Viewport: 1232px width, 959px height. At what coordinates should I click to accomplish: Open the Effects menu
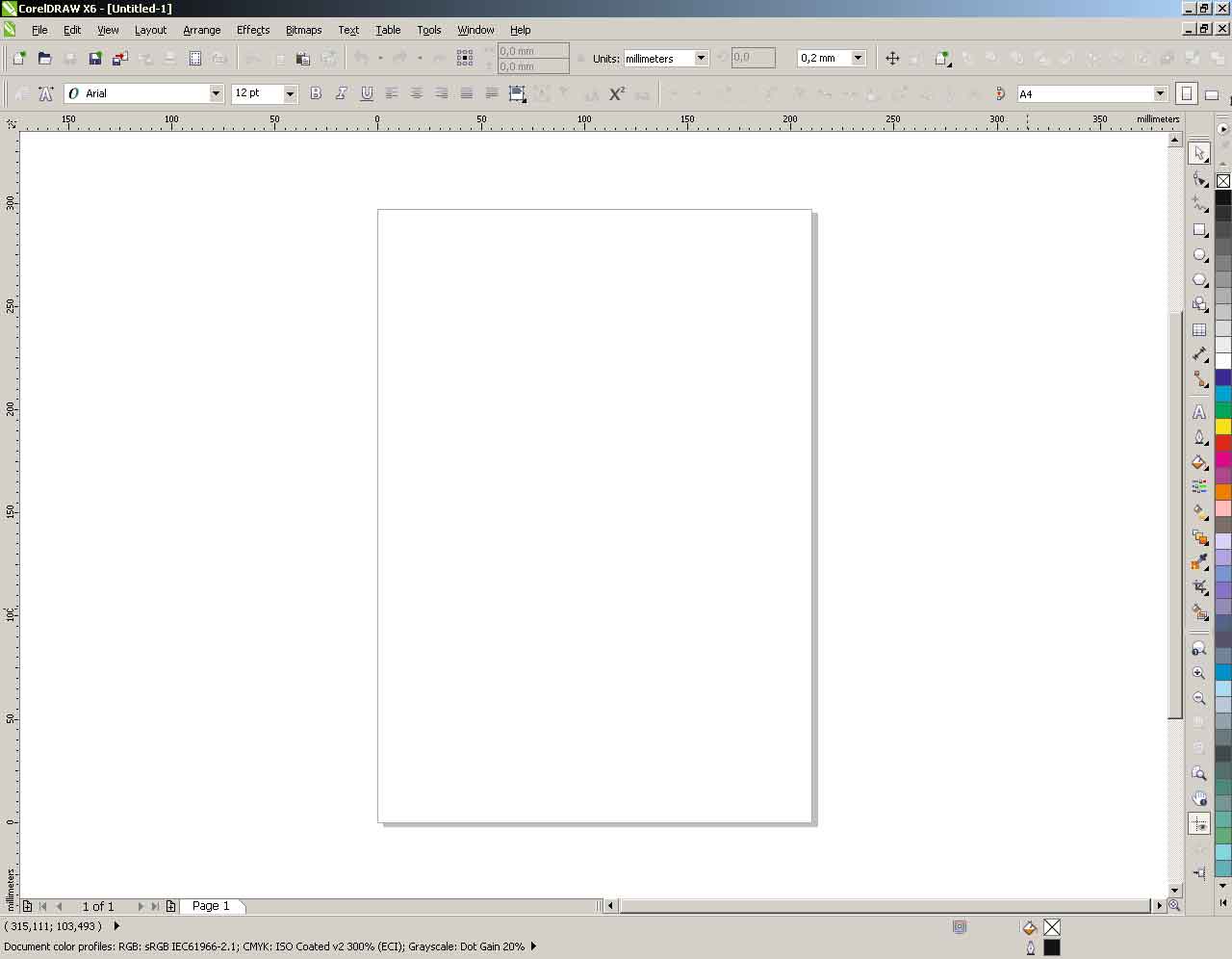tap(253, 30)
